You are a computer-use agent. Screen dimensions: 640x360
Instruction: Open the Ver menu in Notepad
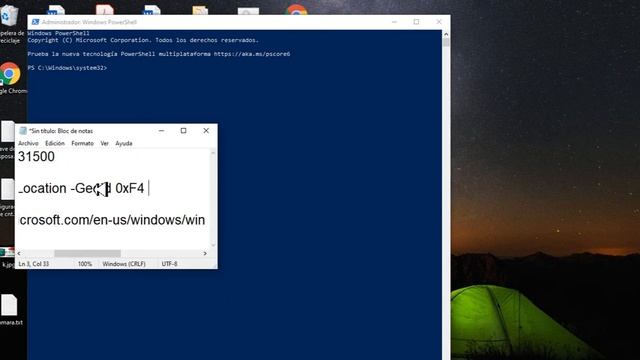coord(104,143)
